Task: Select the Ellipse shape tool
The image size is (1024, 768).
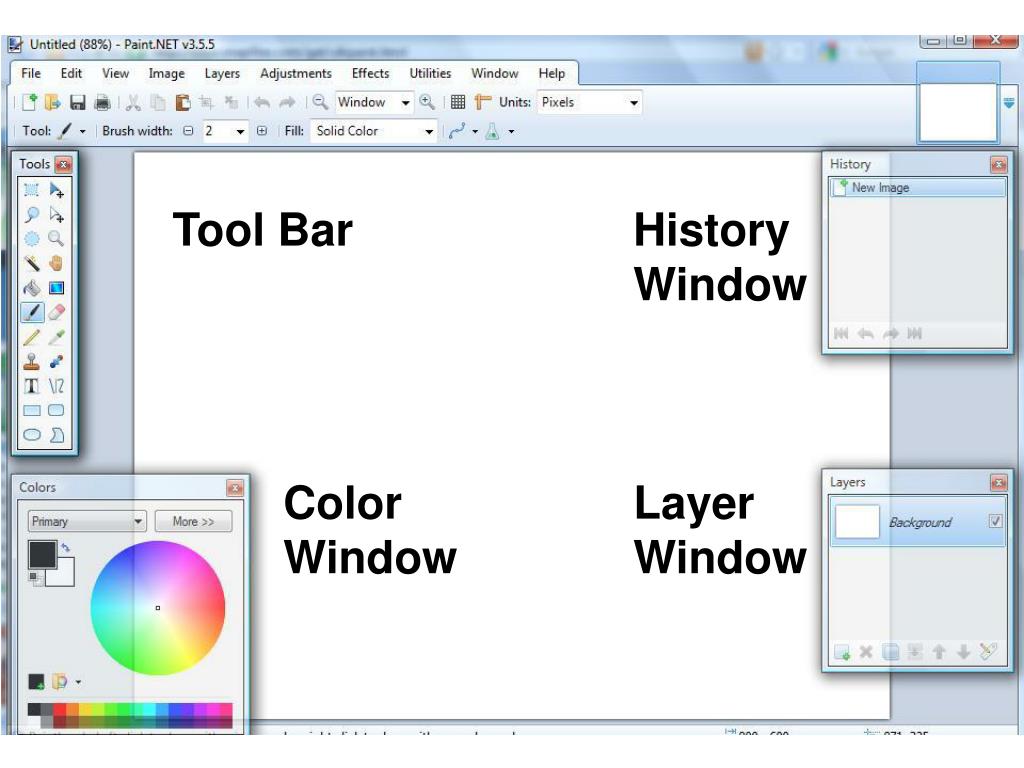Action: [x=31, y=435]
